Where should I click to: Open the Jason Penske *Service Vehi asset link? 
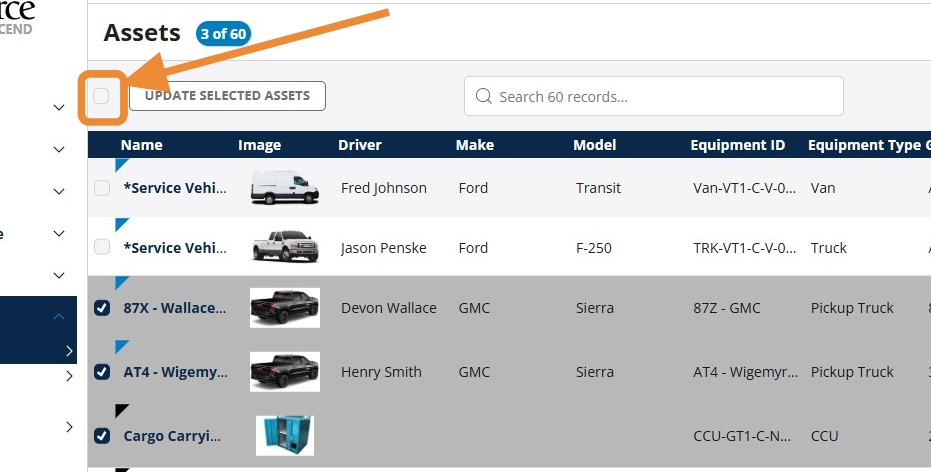click(x=175, y=248)
